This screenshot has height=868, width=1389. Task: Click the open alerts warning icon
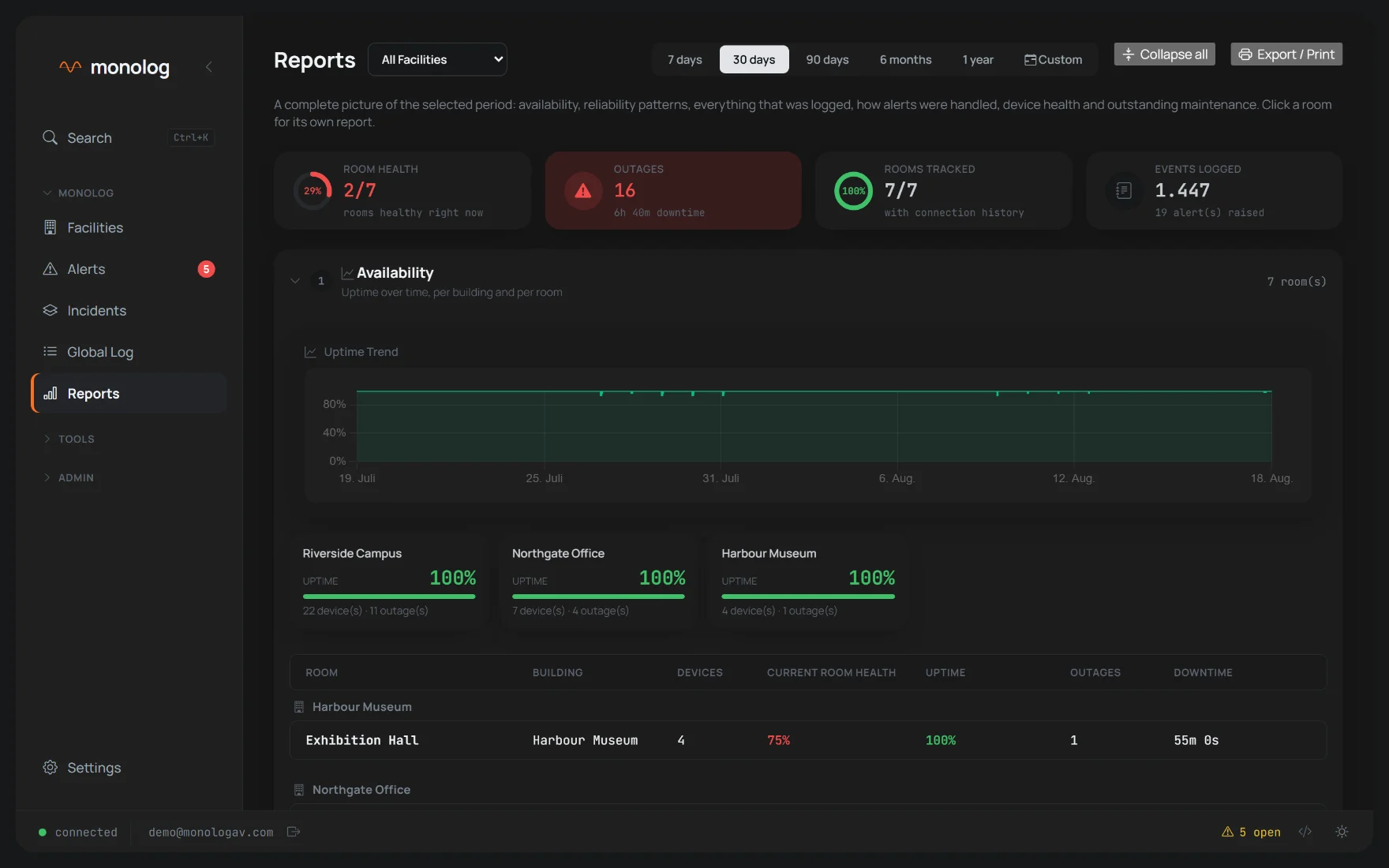click(x=1227, y=832)
